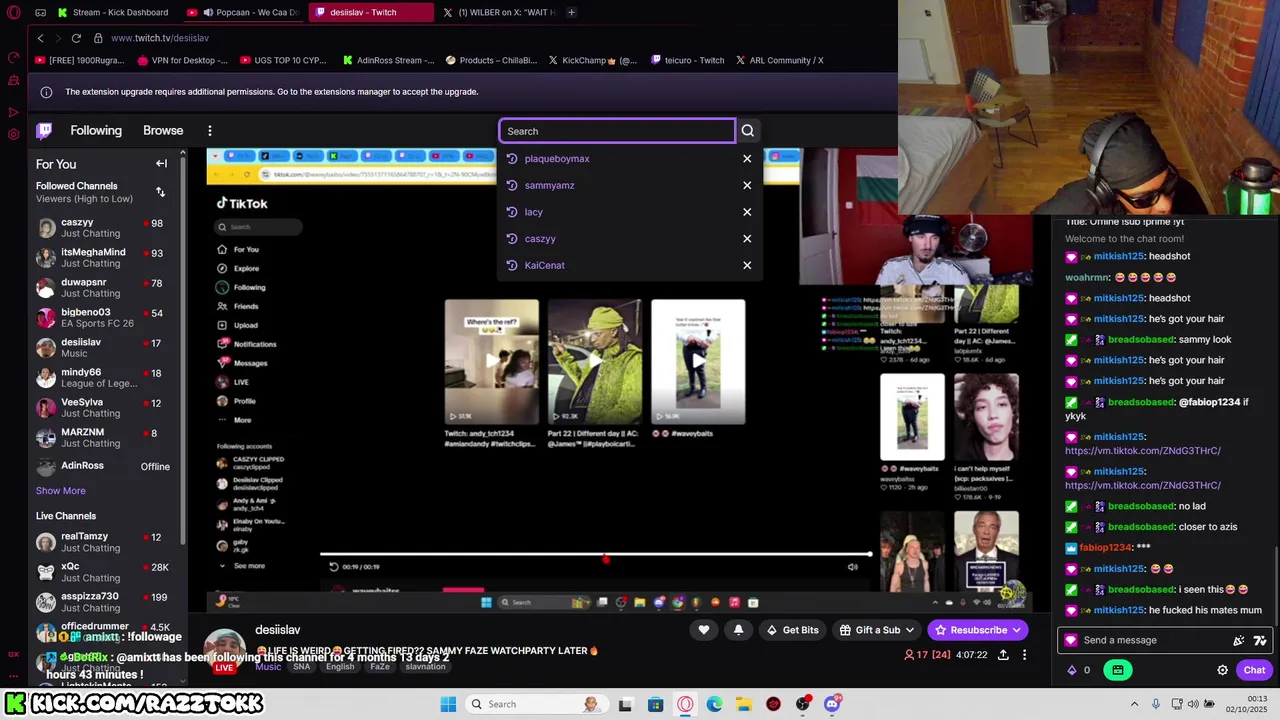Remove sammyamz from search history
Screen dimensions: 1280x720
747,185
